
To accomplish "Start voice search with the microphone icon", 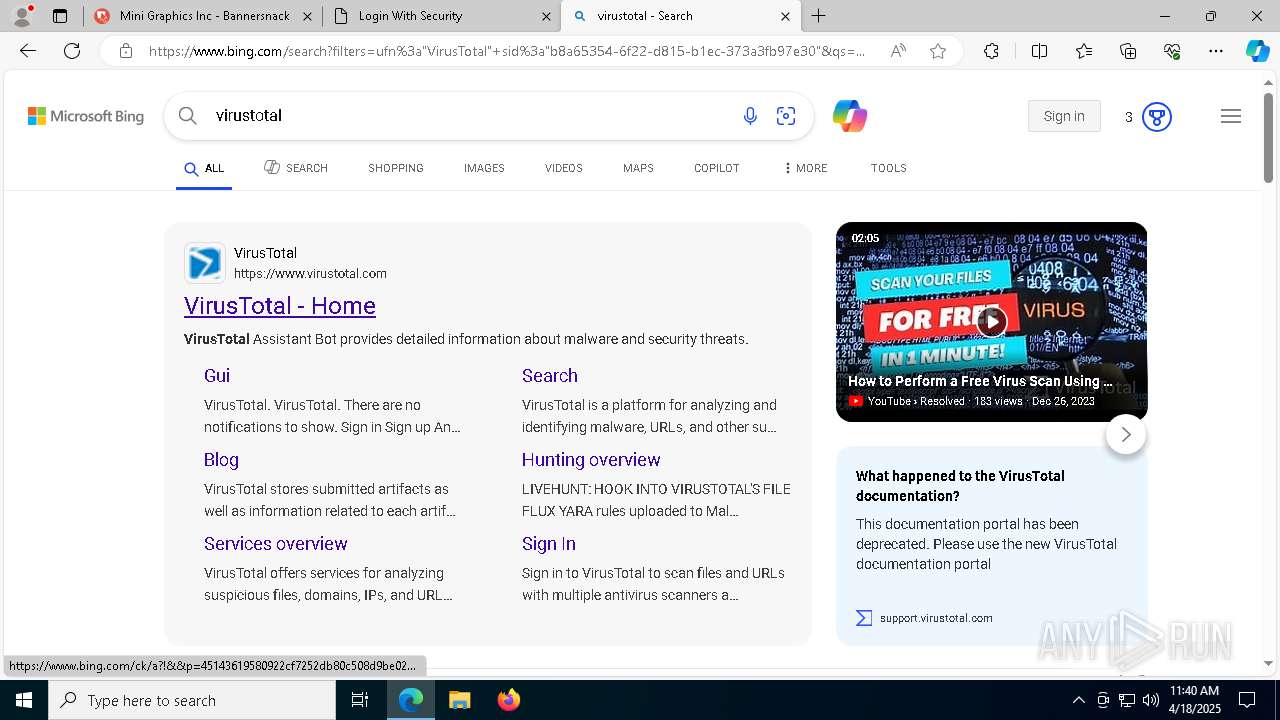I will pos(750,116).
